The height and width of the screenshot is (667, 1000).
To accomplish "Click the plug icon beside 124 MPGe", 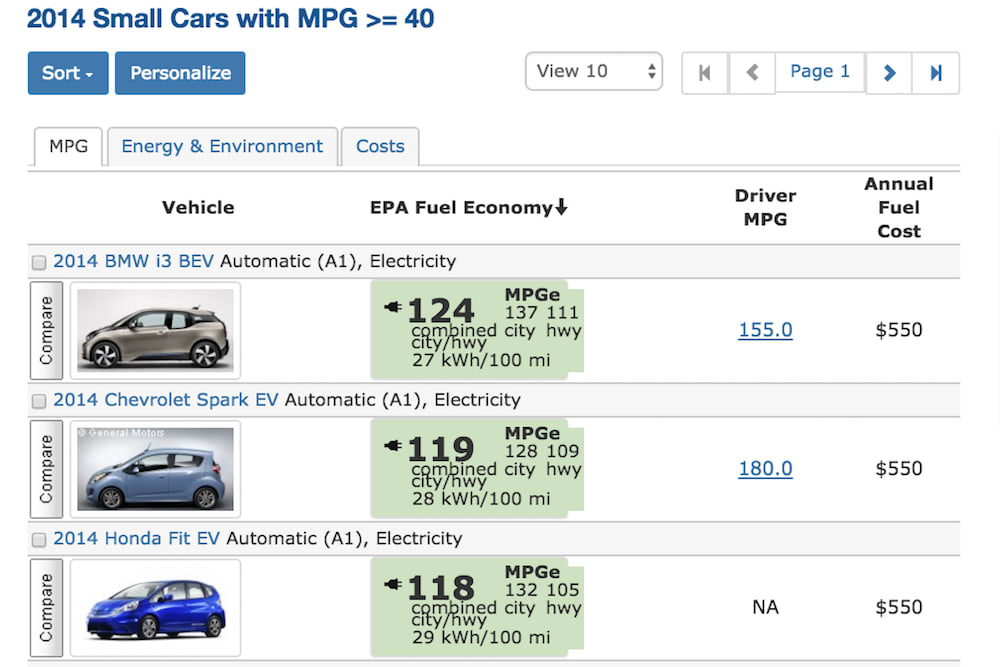I will point(393,307).
